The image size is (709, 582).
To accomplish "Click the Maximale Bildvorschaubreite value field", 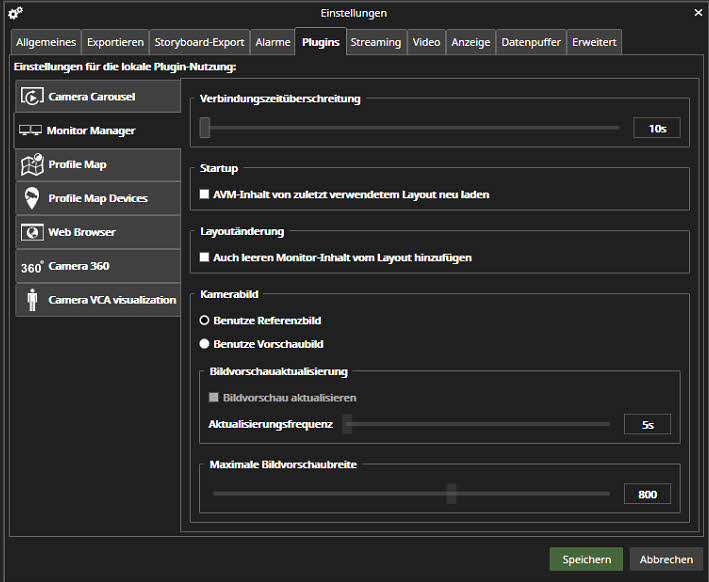I will (x=647, y=494).
